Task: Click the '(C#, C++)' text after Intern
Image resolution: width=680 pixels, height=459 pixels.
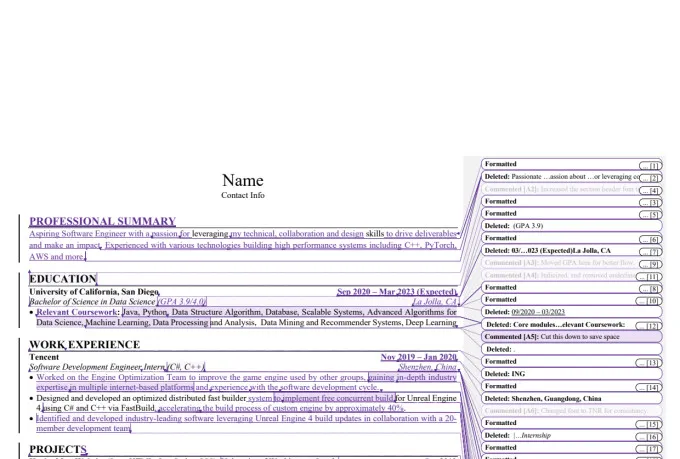Action: pyautogui.click(x=186, y=367)
